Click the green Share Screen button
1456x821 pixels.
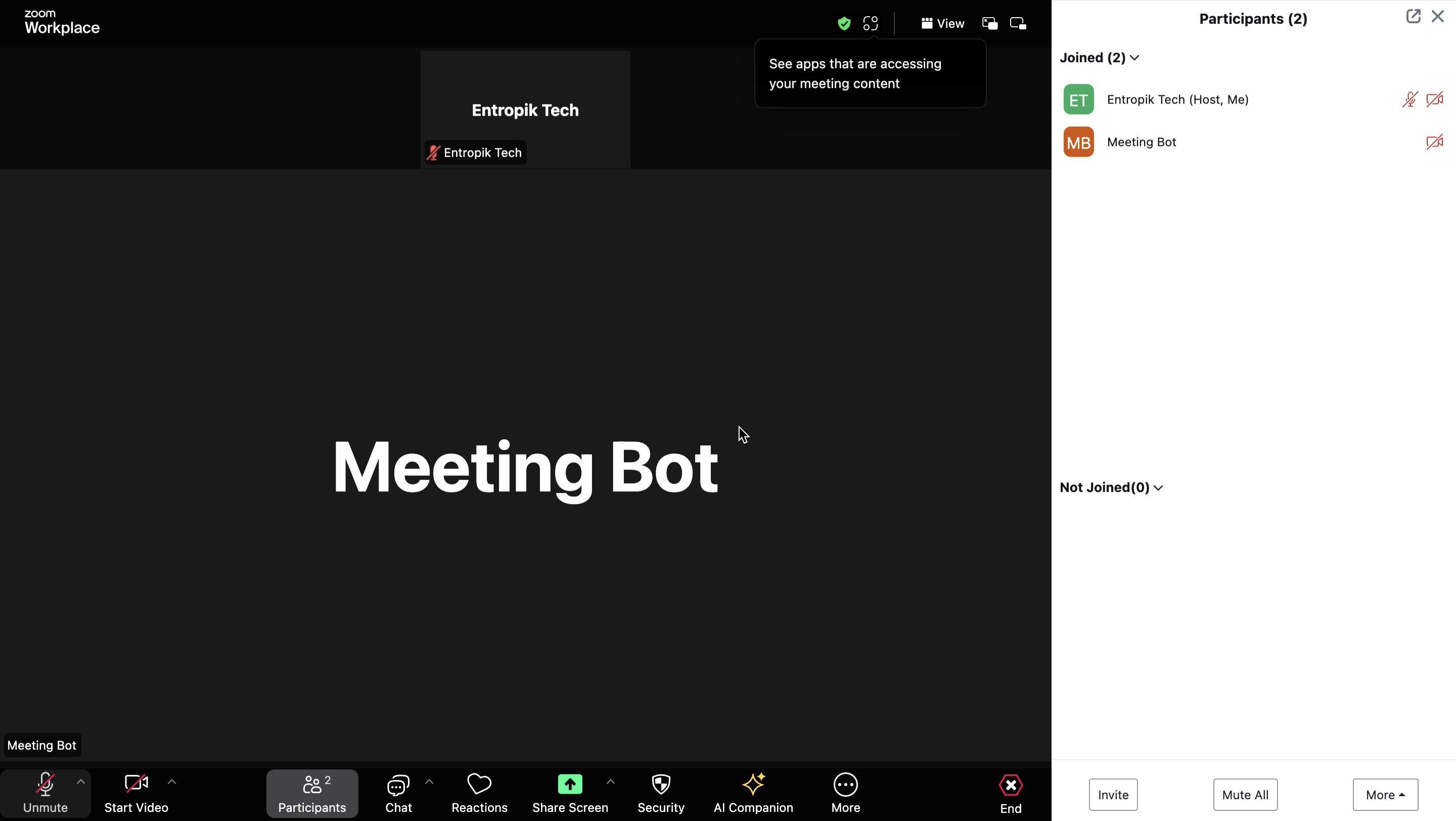570,793
